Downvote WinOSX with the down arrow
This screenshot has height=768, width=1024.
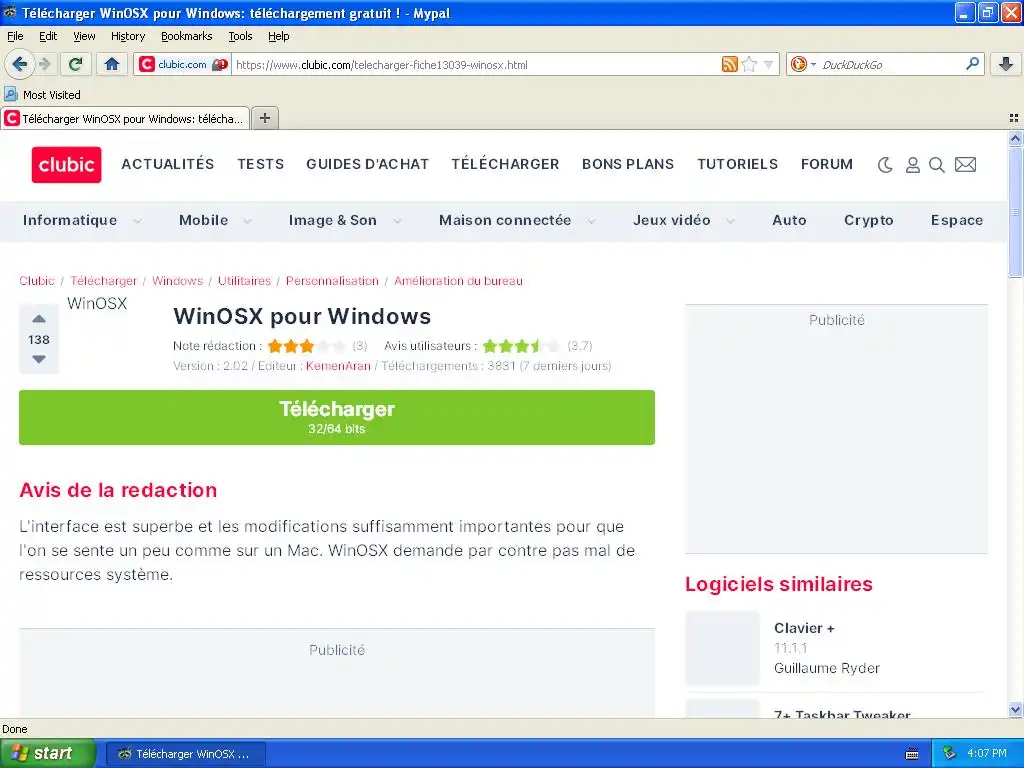coord(39,359)
